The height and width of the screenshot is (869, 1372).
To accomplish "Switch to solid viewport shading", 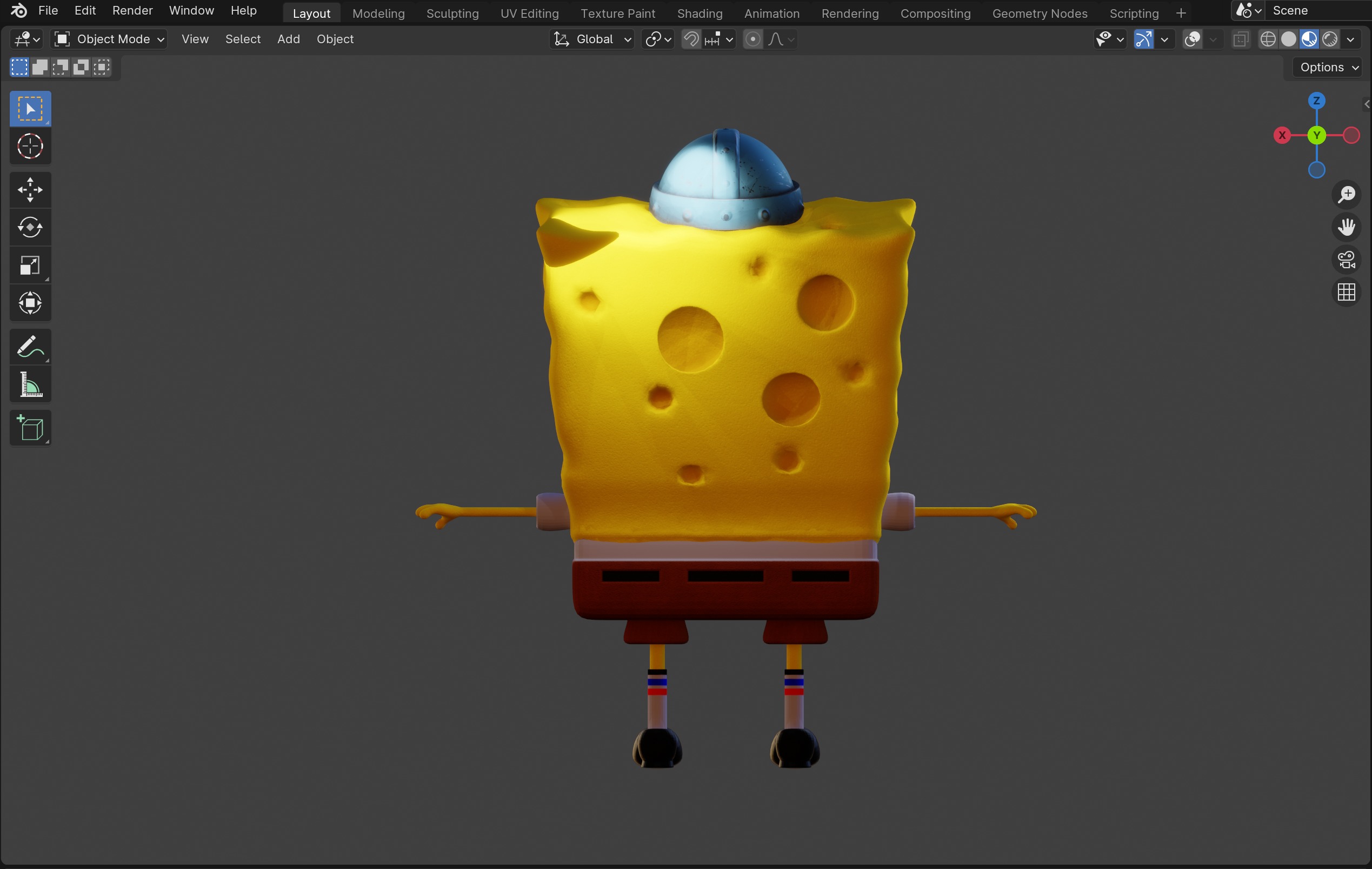I will (1288, 39).
